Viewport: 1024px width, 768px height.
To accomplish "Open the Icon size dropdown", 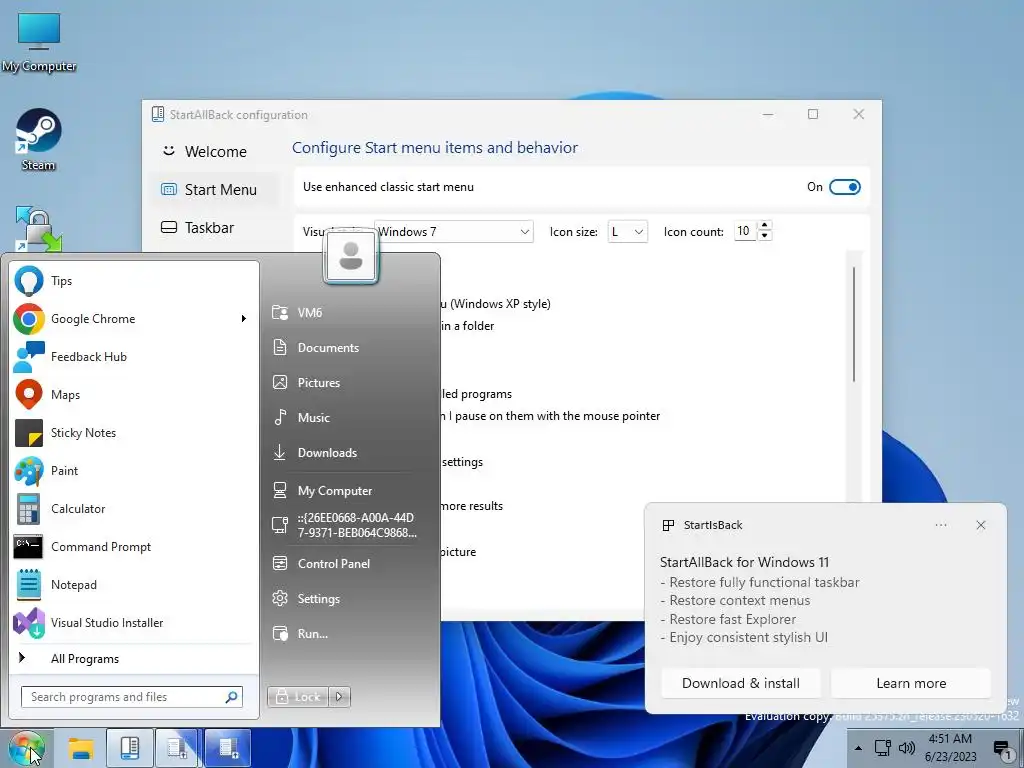I will [x=628, y=232].
